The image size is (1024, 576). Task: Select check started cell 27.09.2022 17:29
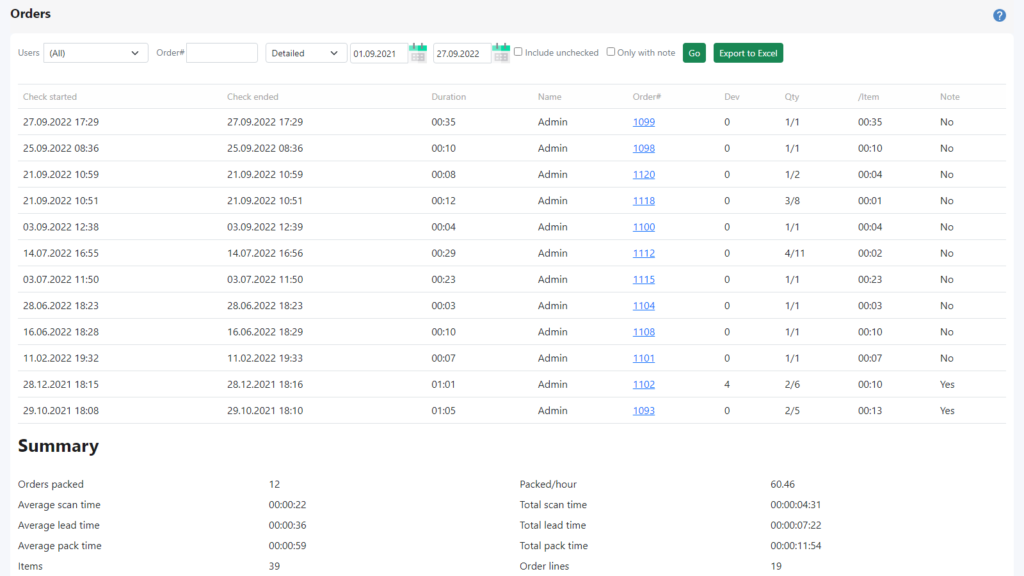[x=61, y=122]
